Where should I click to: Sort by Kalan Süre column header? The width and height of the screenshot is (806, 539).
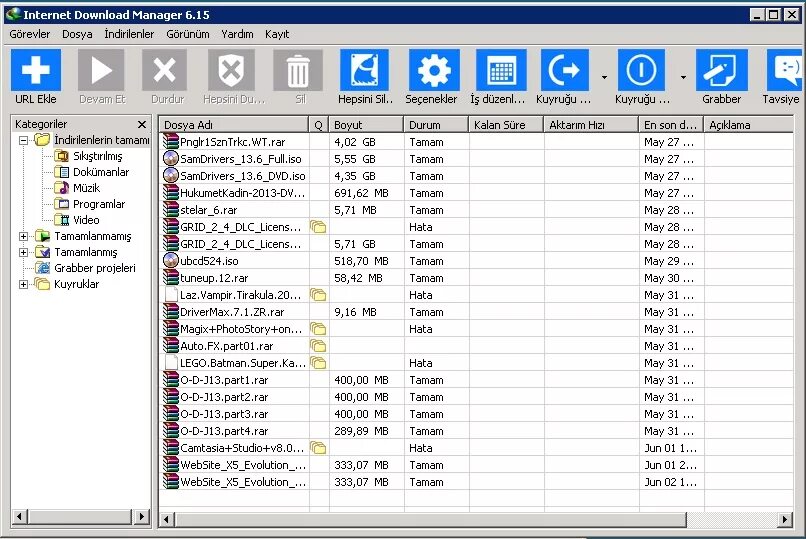click(x=506, y=124)
